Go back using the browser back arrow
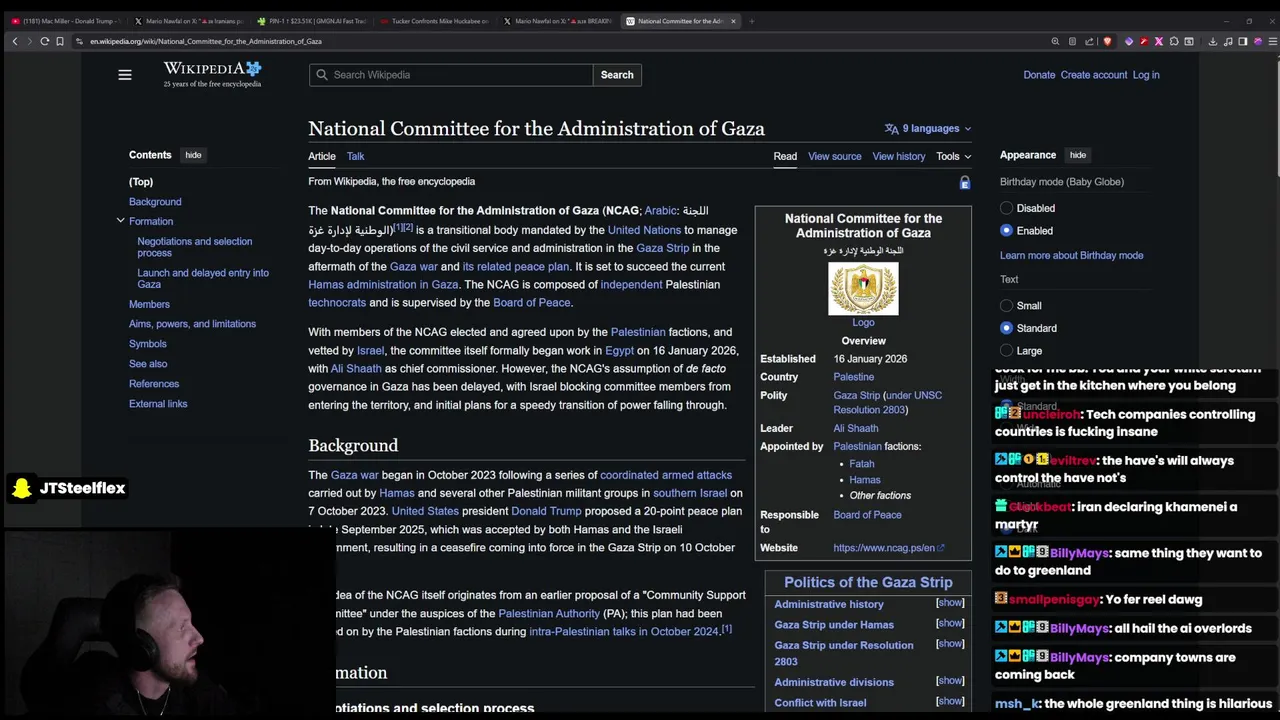The image size is (1280, 720). [14, 41]
